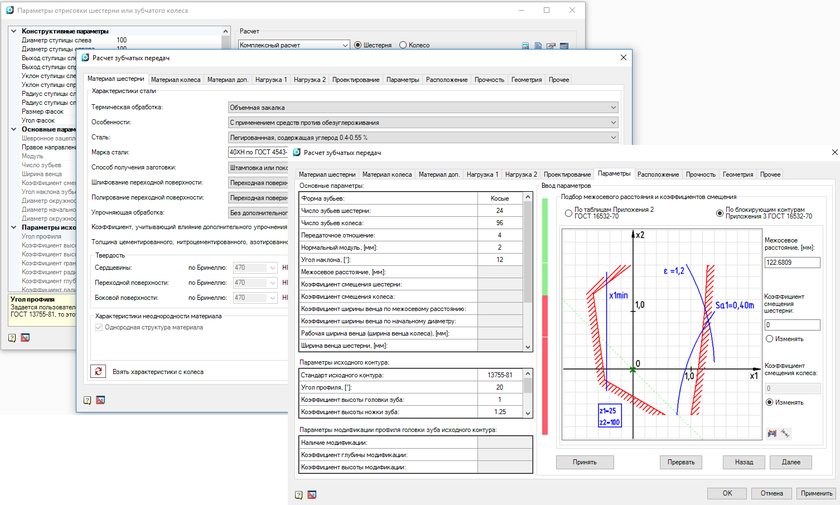Click the red icon at the frontmost dialog's bottom-left

(311, 493)
